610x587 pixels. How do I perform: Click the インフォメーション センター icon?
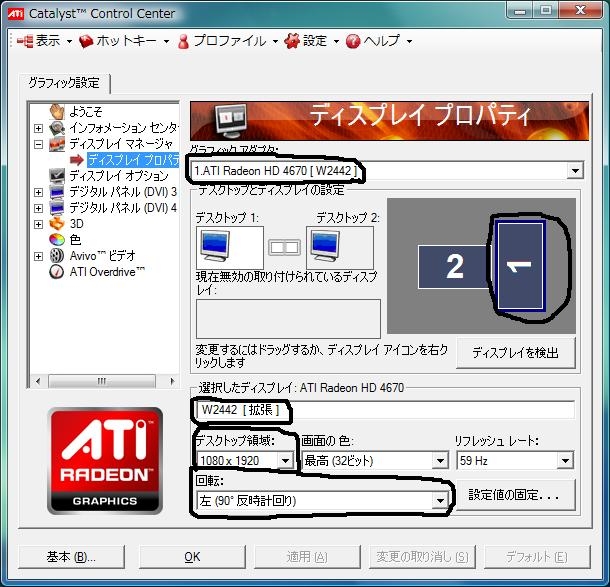[57, 128]
